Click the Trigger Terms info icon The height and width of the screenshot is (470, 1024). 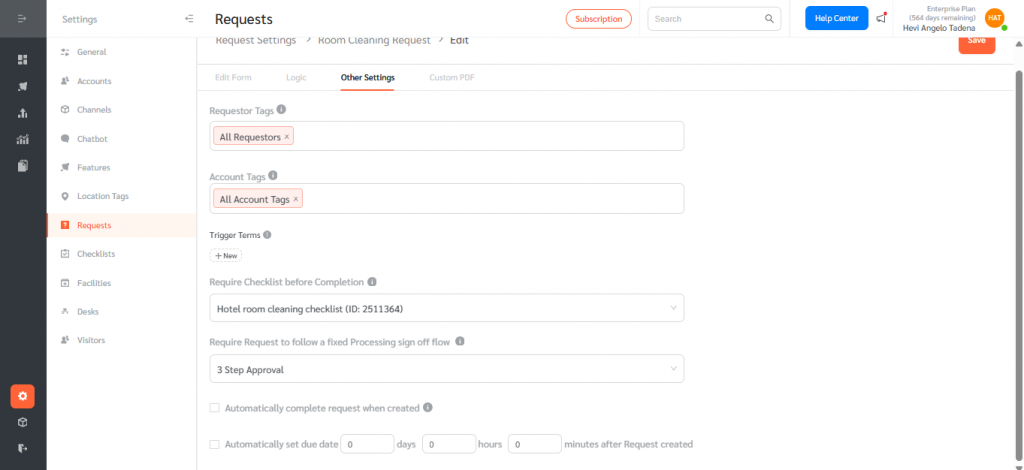click(267, 235)
